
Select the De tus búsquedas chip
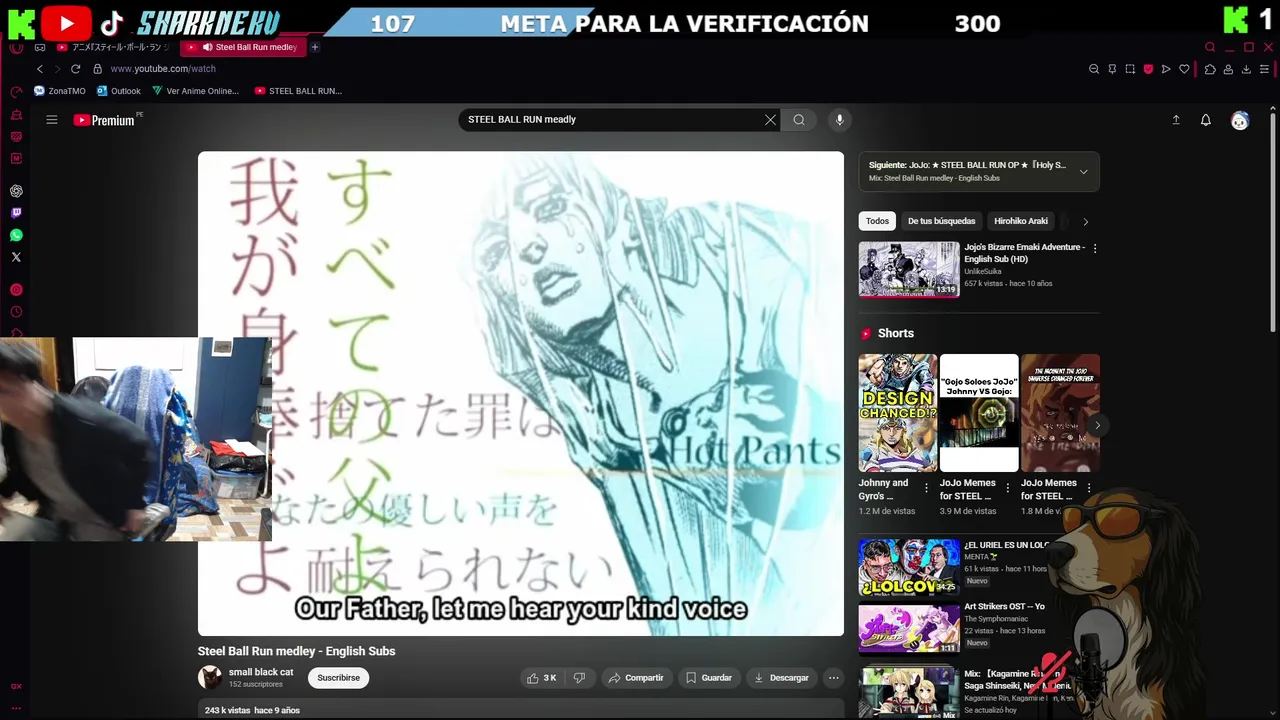click(941, 221)
